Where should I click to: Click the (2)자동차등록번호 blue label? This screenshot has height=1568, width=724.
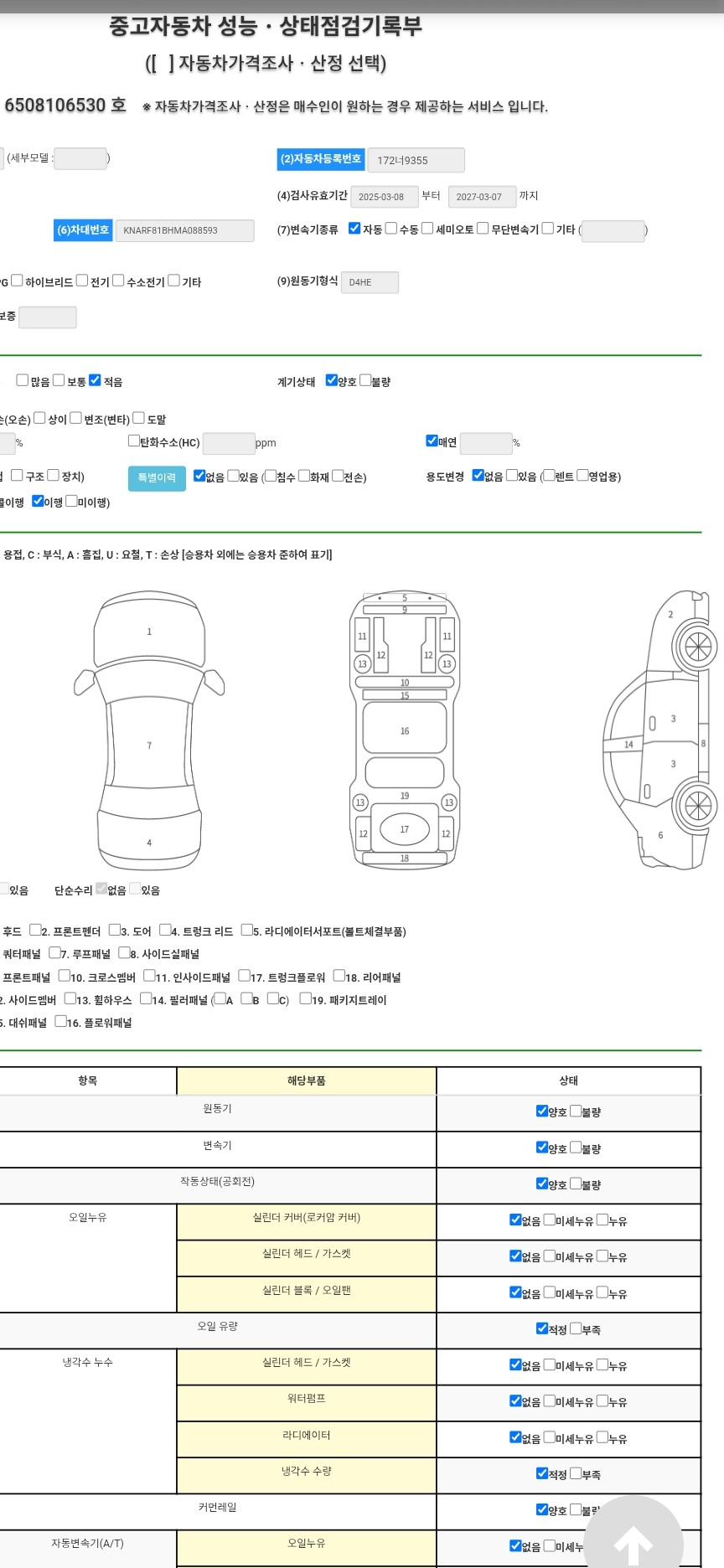pyautogui.click(x=320, y=159)
